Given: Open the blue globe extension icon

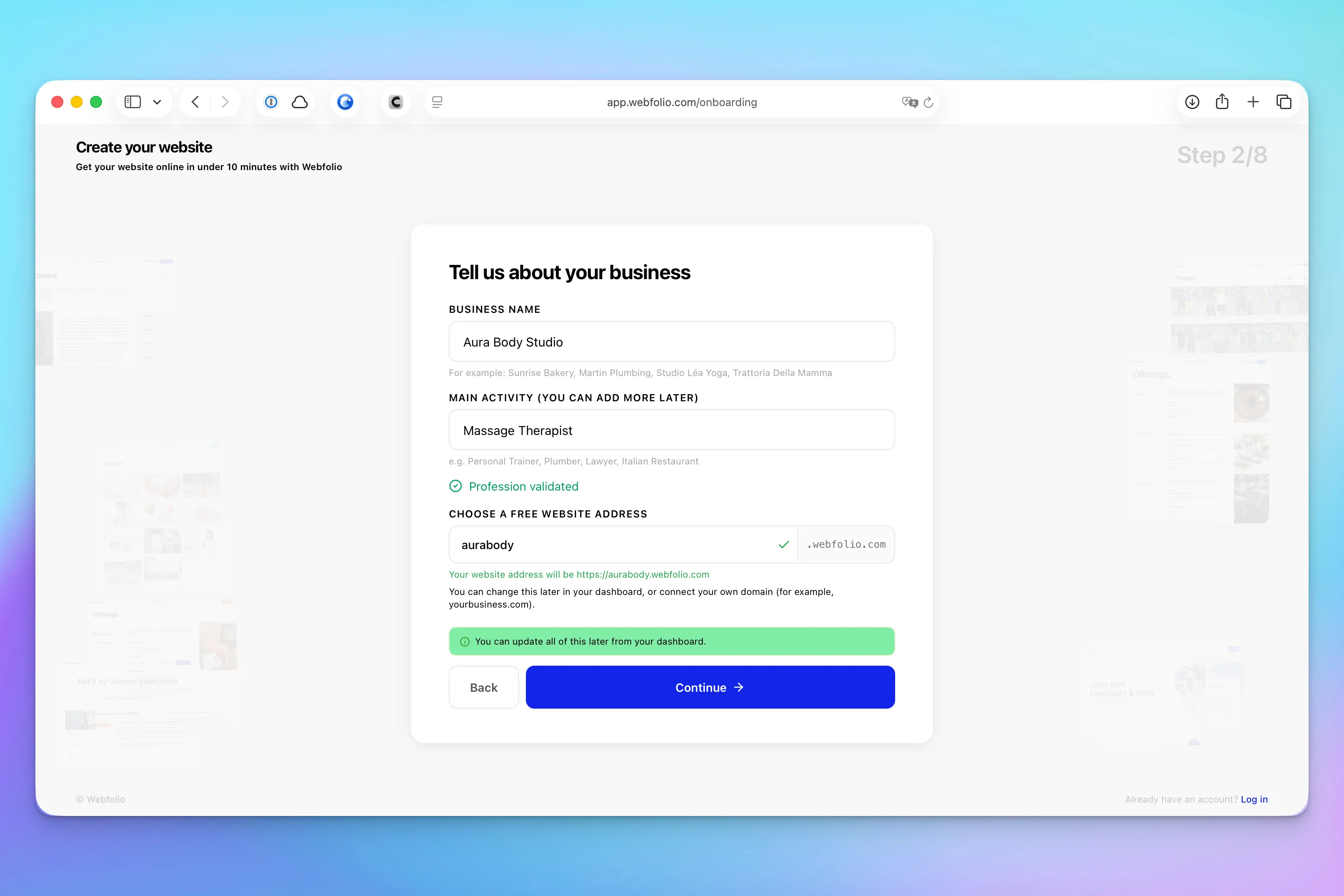Looking at the screenshot, I should click(x=345, y=102).
